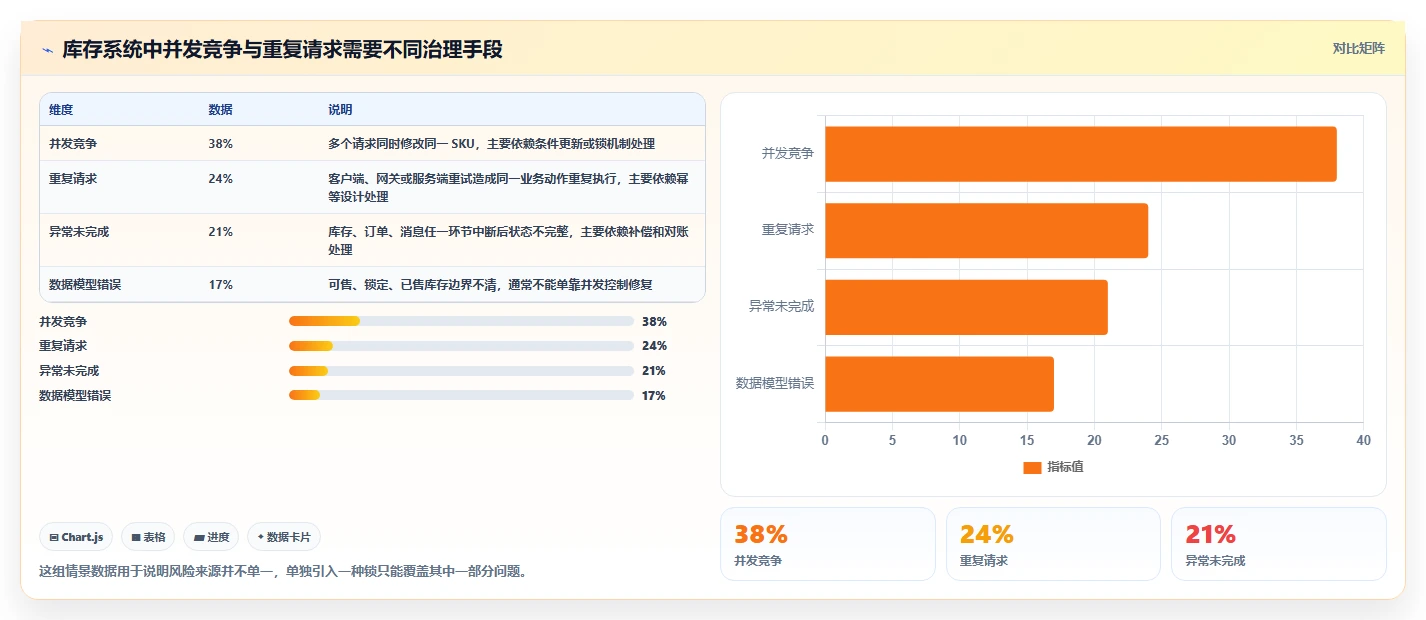Click the 数据模型错误 label on chart axis
This screenshot has width=1426, height=620.
(x=775, y=384)
